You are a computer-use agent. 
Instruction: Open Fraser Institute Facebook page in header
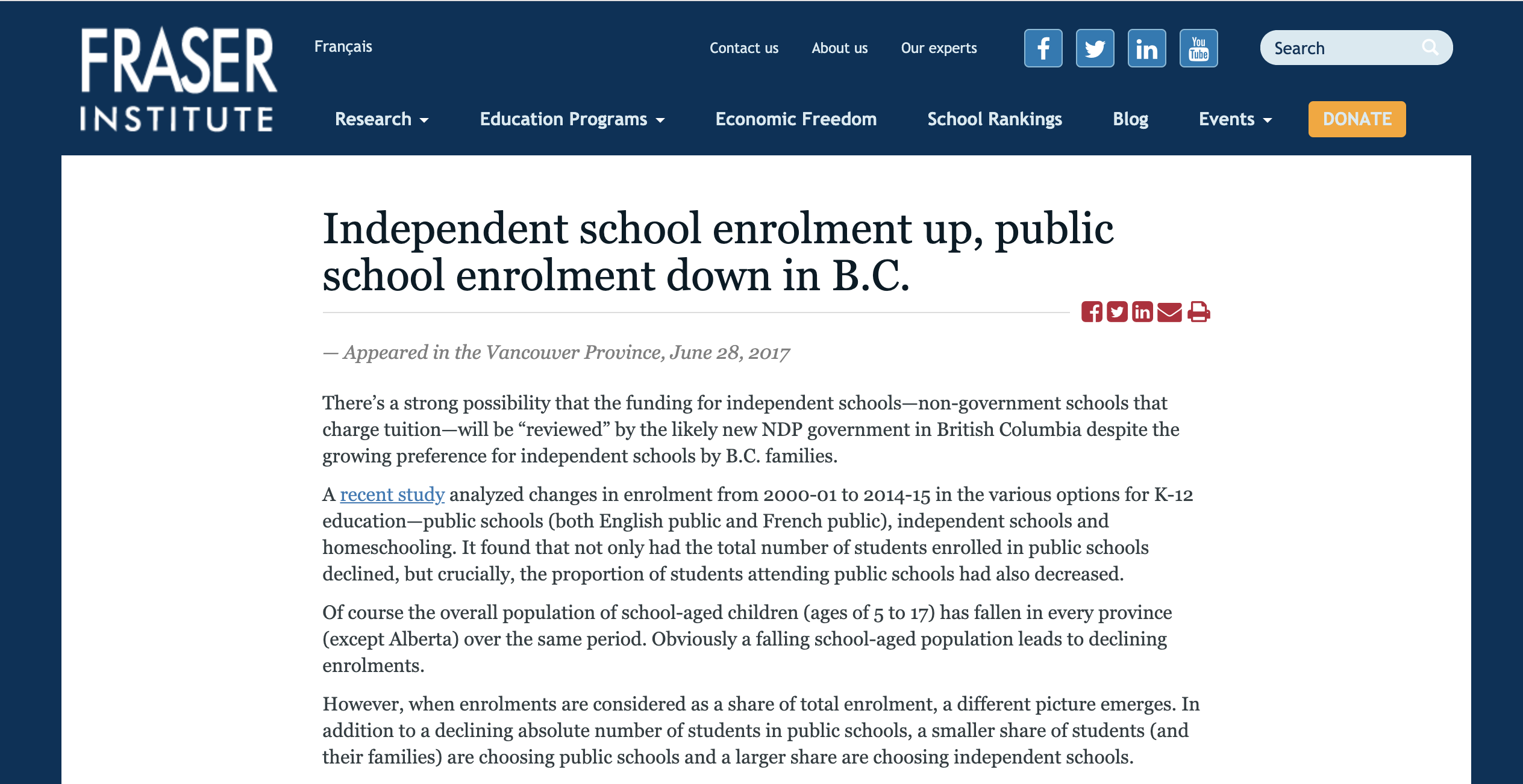point(1043,48)
